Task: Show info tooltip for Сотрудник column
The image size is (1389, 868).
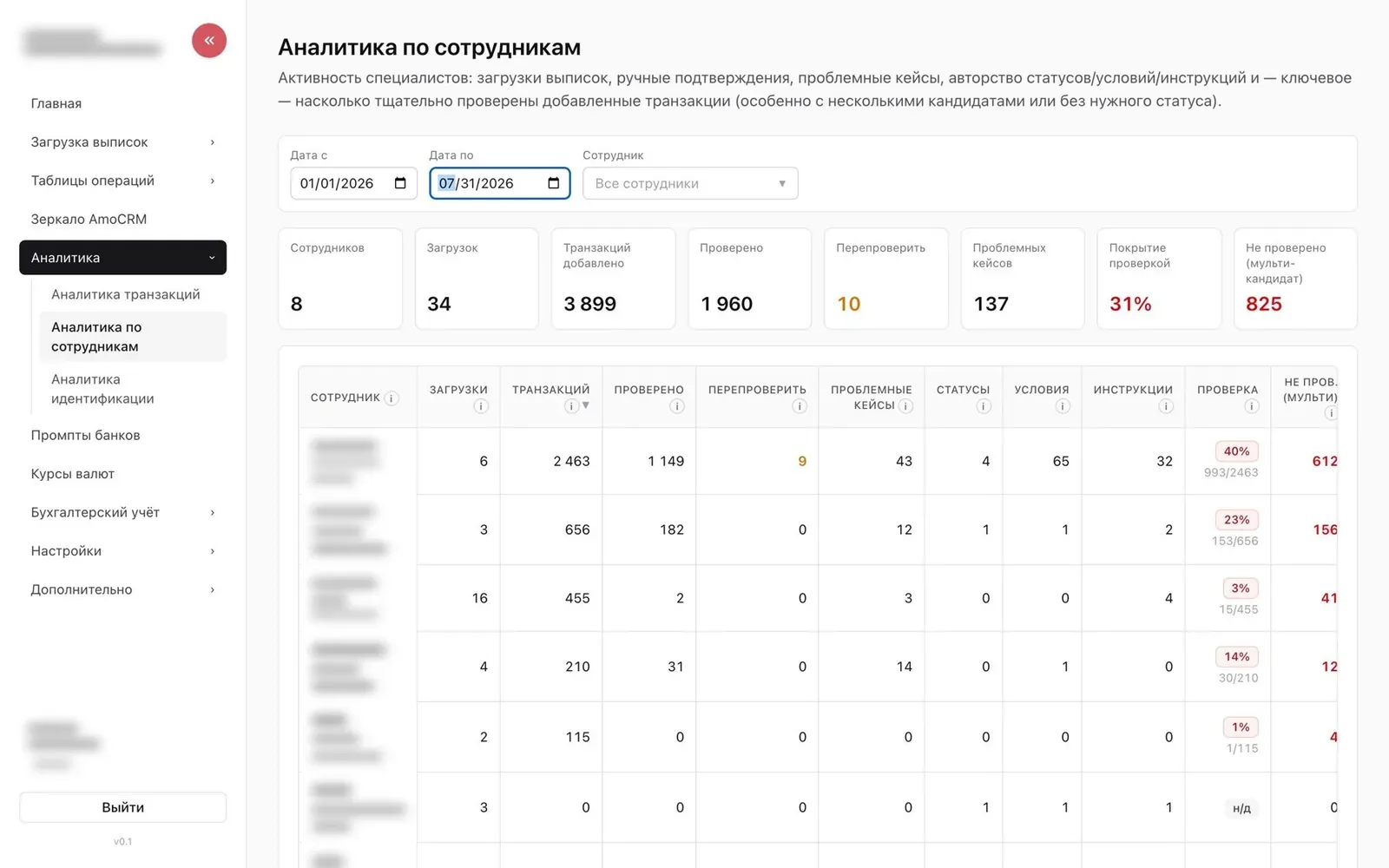Action: (x=392, y=398)
